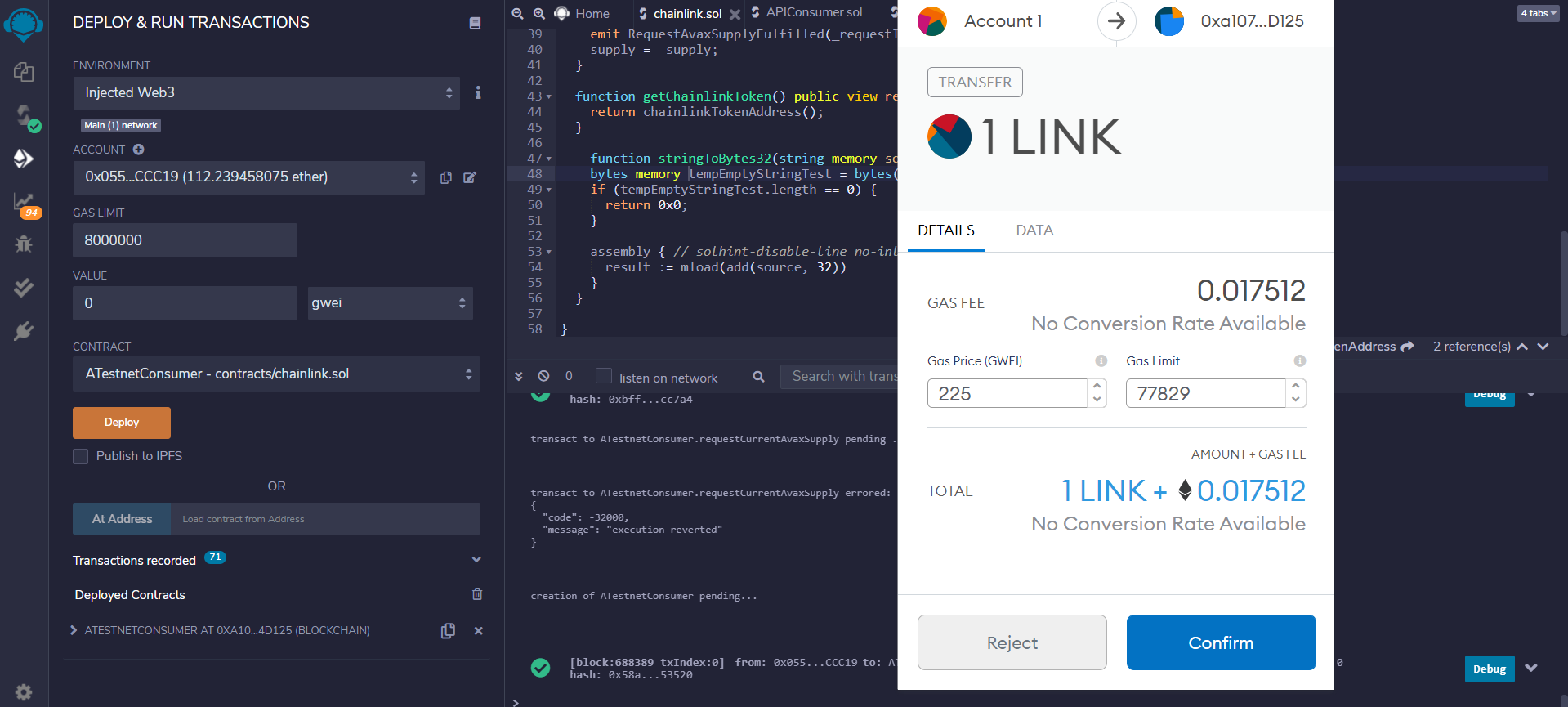1568x707 pixels.
Task: Click the At Address button
Action: tap(122, 519)
